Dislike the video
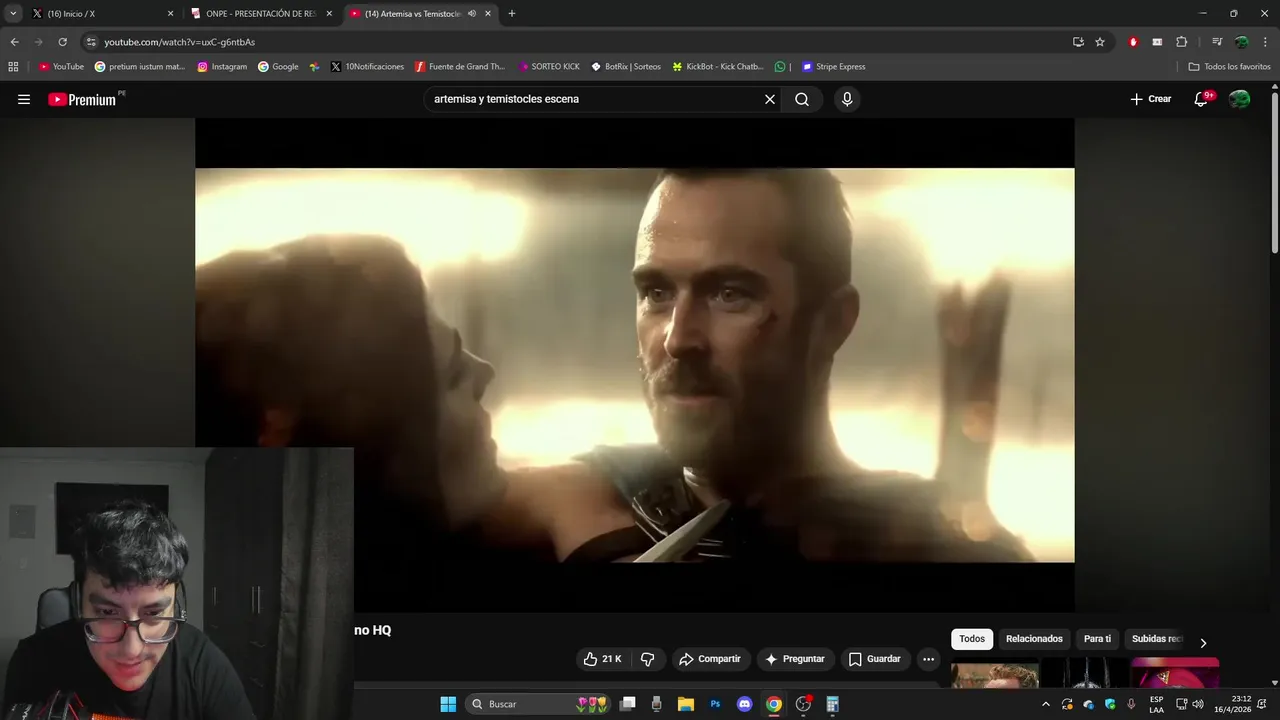The image size is (1280, 720). click(x=647, y=659)
